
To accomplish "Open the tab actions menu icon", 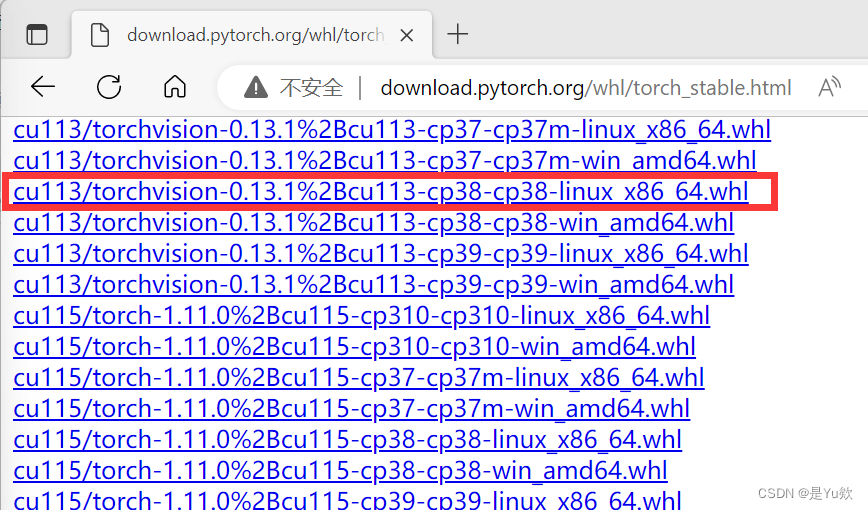I will click(37, 35).
